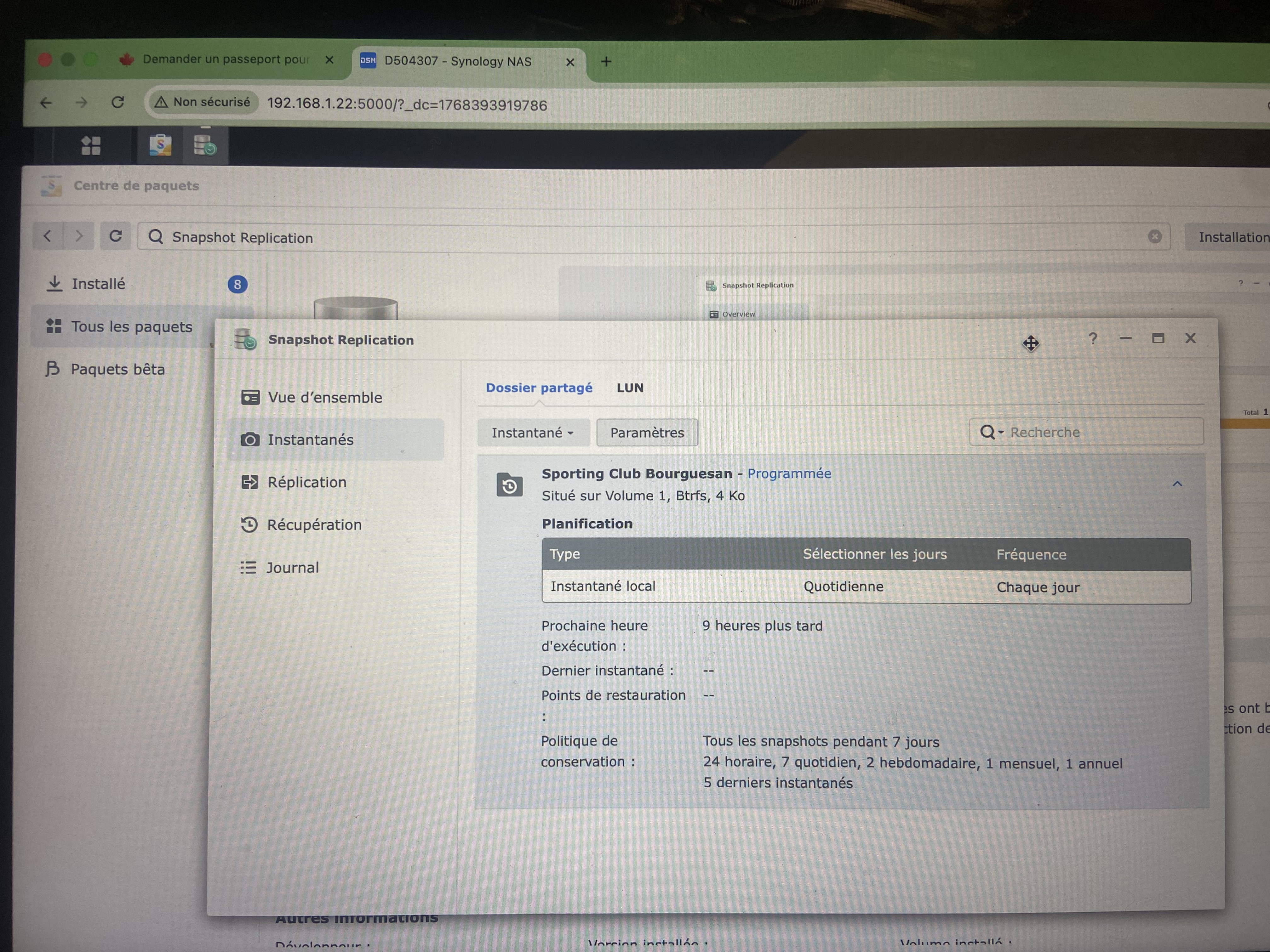Viewport: 1270px width, 952px height.
Task: Open Réplication in the Snapshot Replication sidebar
Action: click(x=306, y=483)
